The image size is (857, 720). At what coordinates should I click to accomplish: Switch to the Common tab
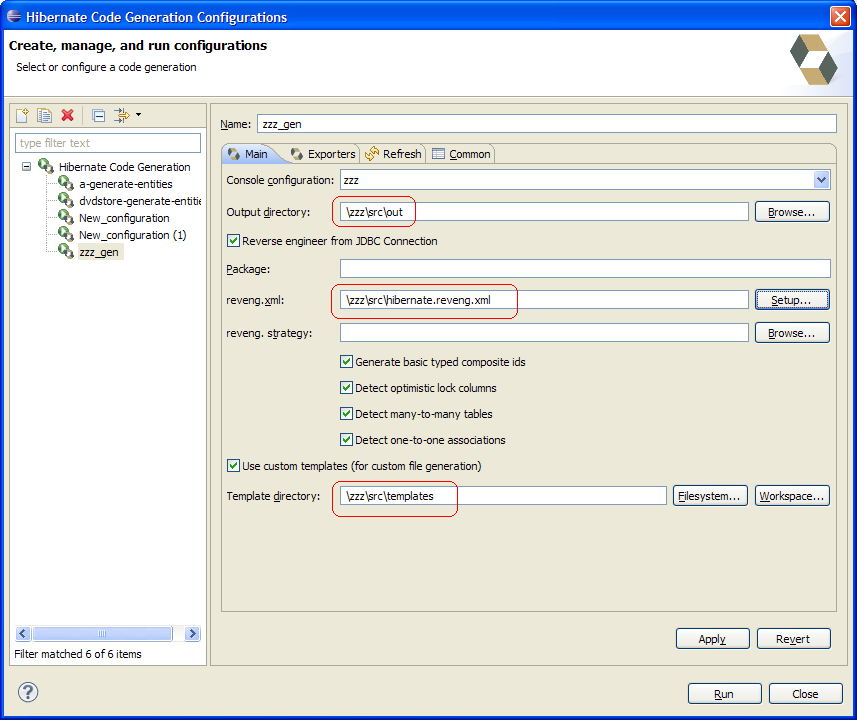coord(462,154)
